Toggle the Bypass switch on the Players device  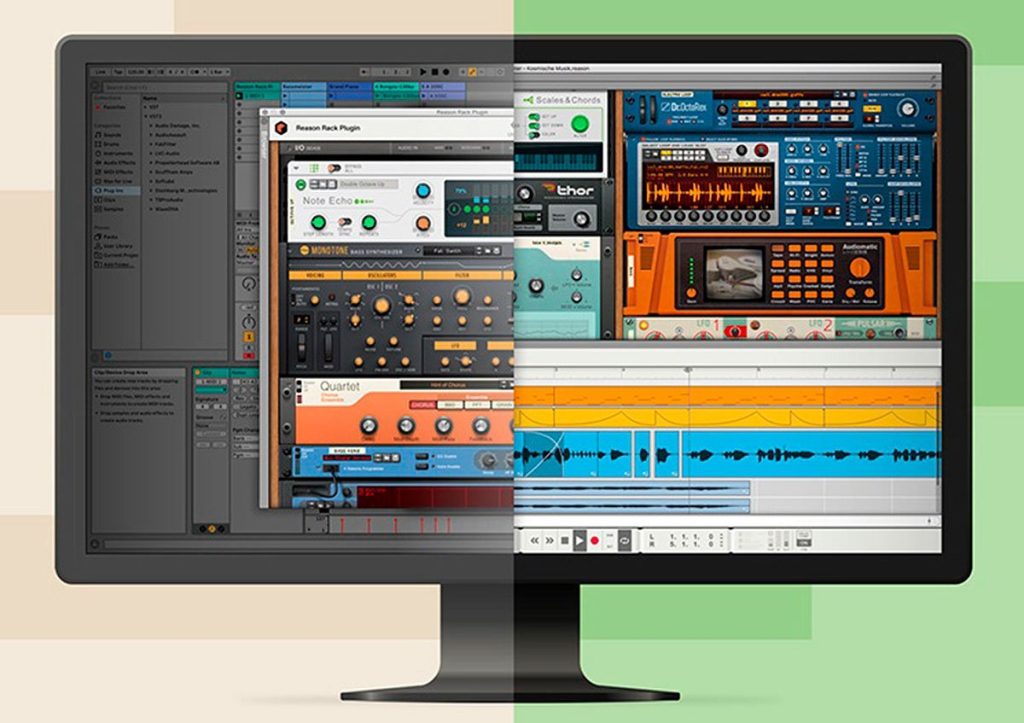334,169
